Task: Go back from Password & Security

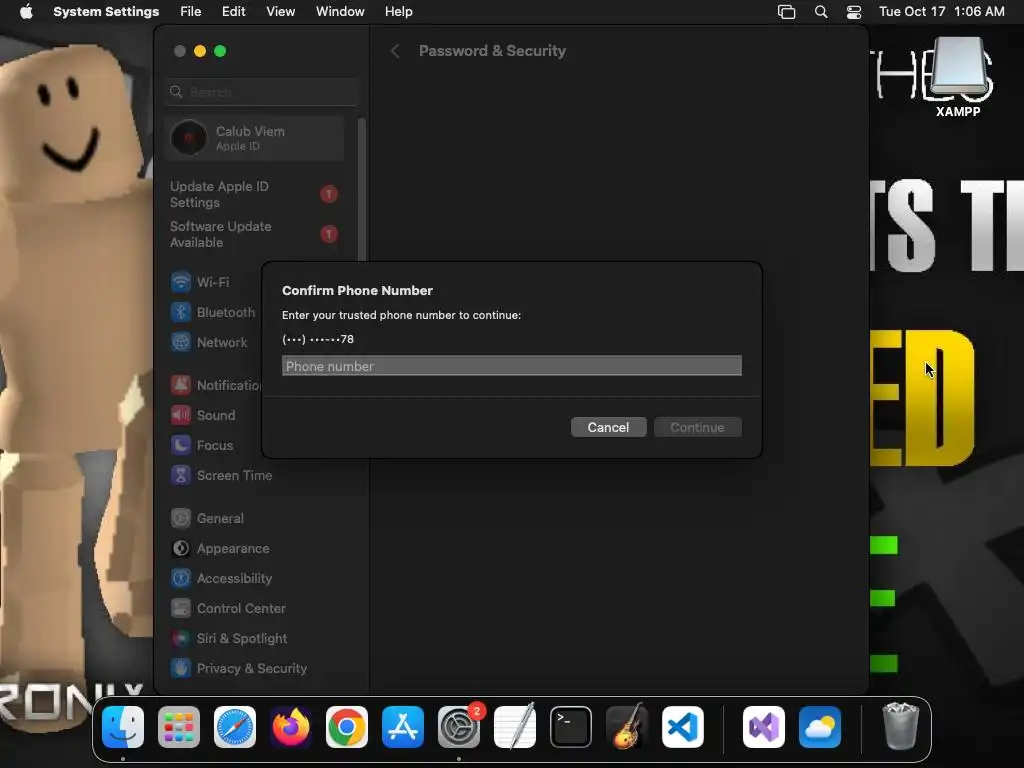Action: [395, 51]
